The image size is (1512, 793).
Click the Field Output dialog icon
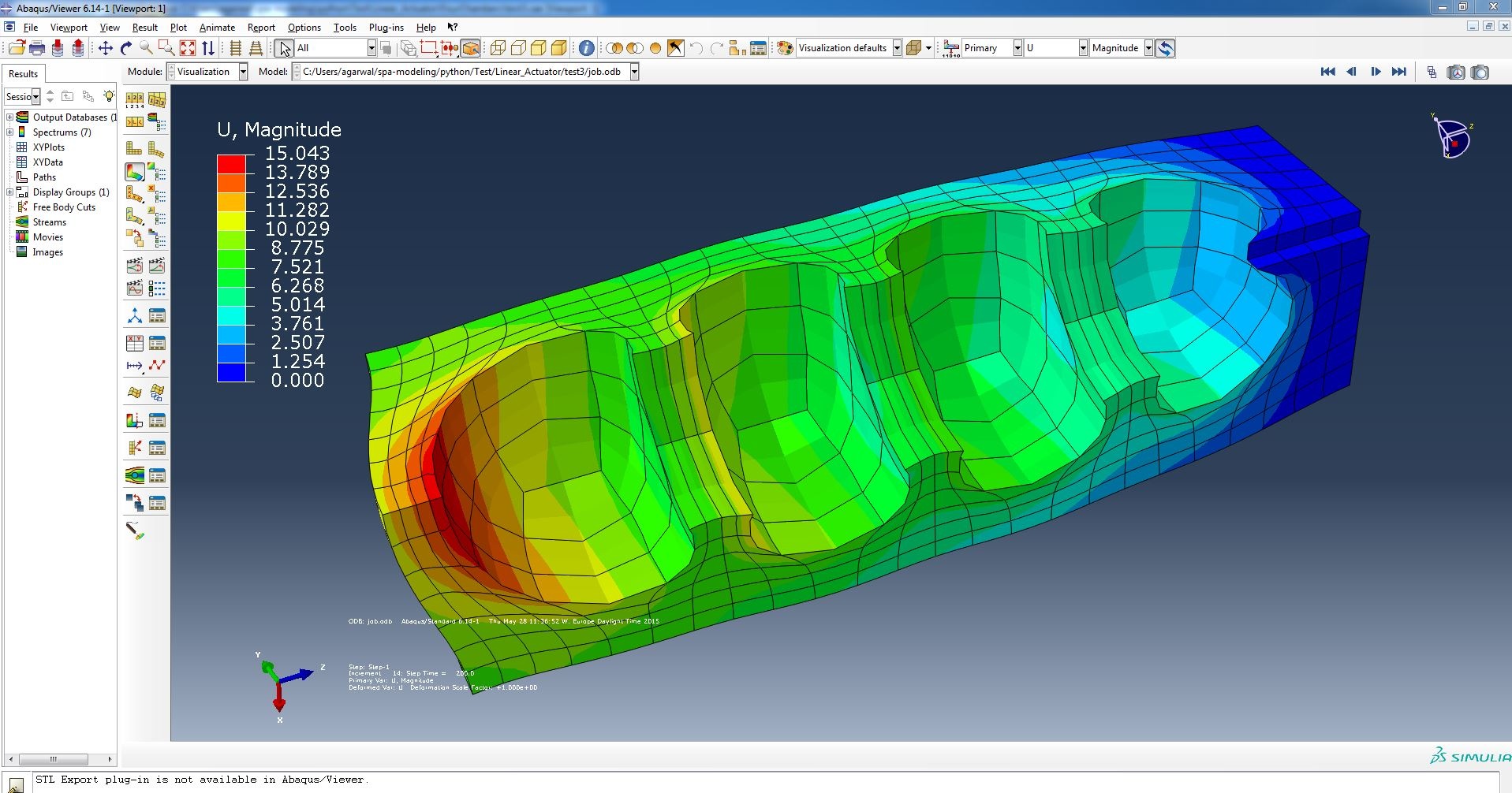coord(951,48)
